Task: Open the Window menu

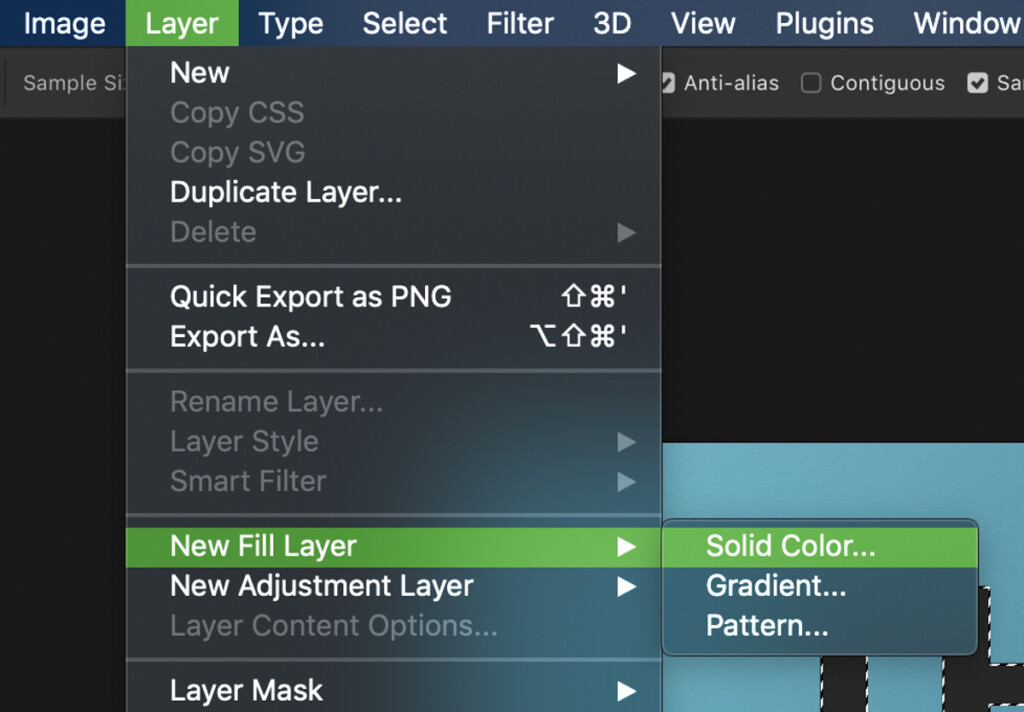Action: coord(966,23)
